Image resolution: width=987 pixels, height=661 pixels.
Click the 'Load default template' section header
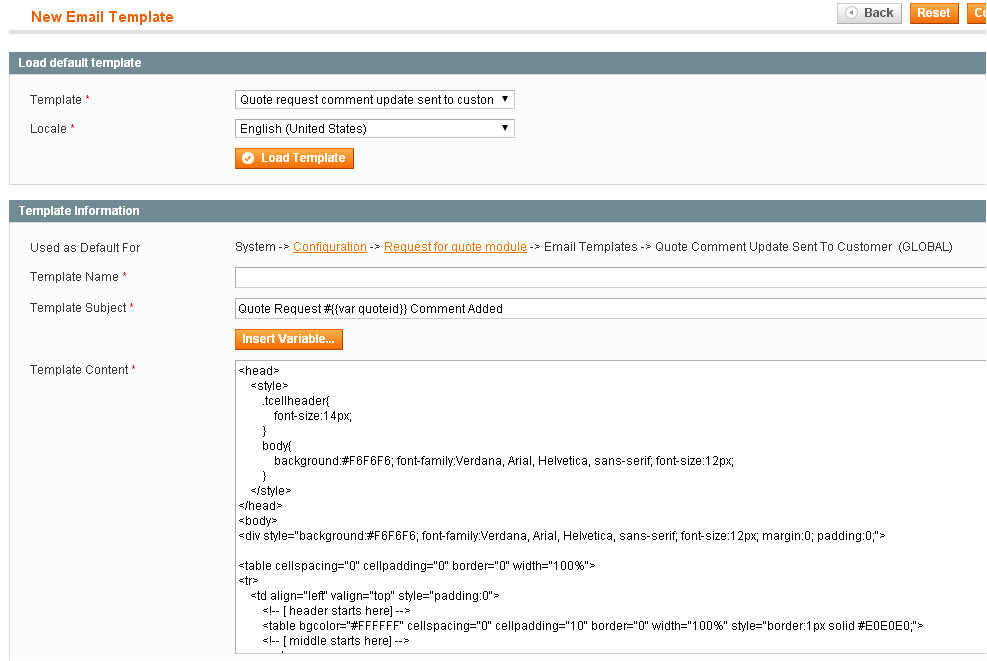coord(497,63)
